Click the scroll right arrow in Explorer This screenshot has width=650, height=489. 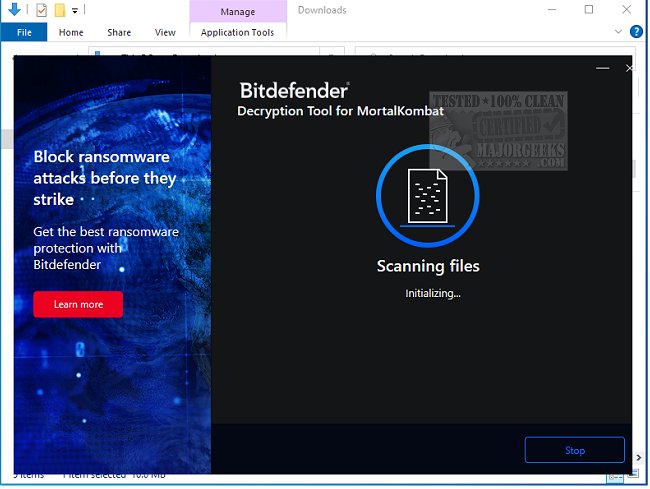639,457
